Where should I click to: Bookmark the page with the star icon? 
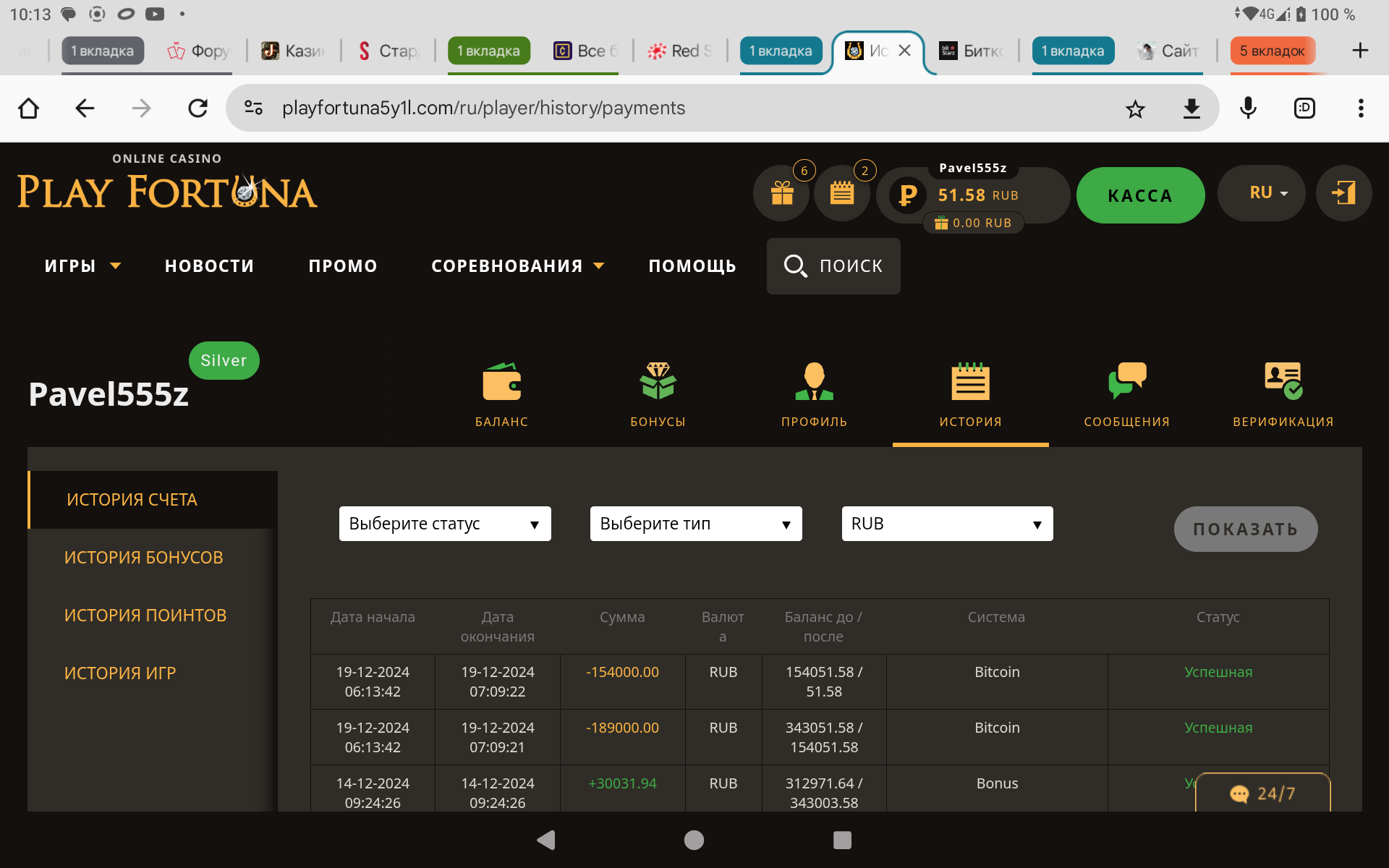(1135, 109)
